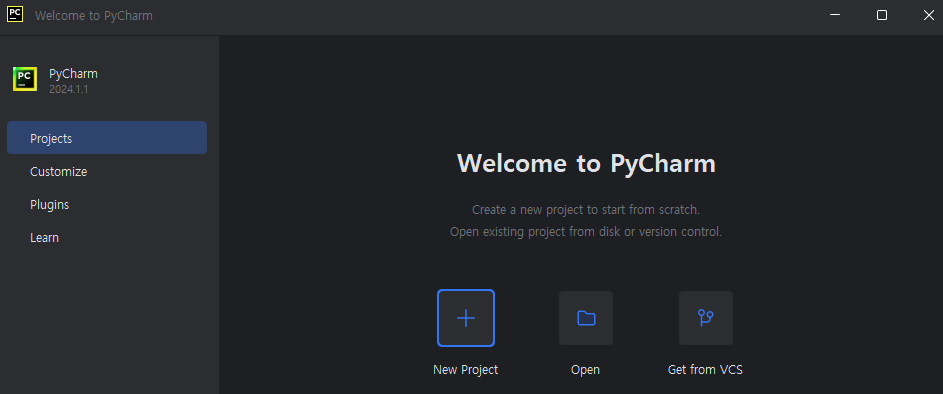Click the Get from VCS branch icon
Viewport: 943px width, 394px height.
point(706,318)
